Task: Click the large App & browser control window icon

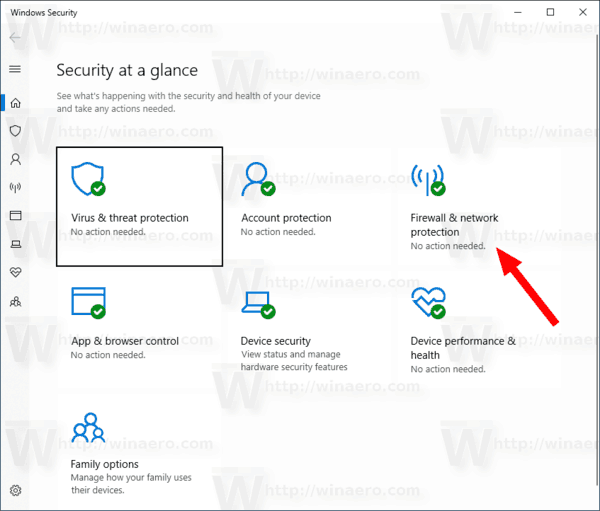Action: 88,303
